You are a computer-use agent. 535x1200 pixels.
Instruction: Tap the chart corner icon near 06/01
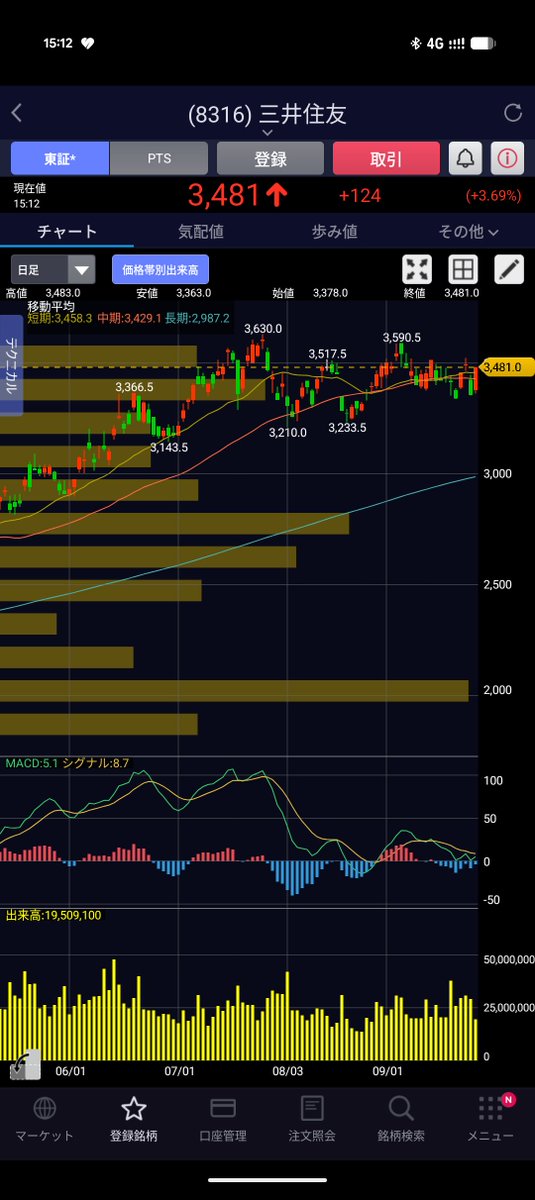click(24, 1066)
